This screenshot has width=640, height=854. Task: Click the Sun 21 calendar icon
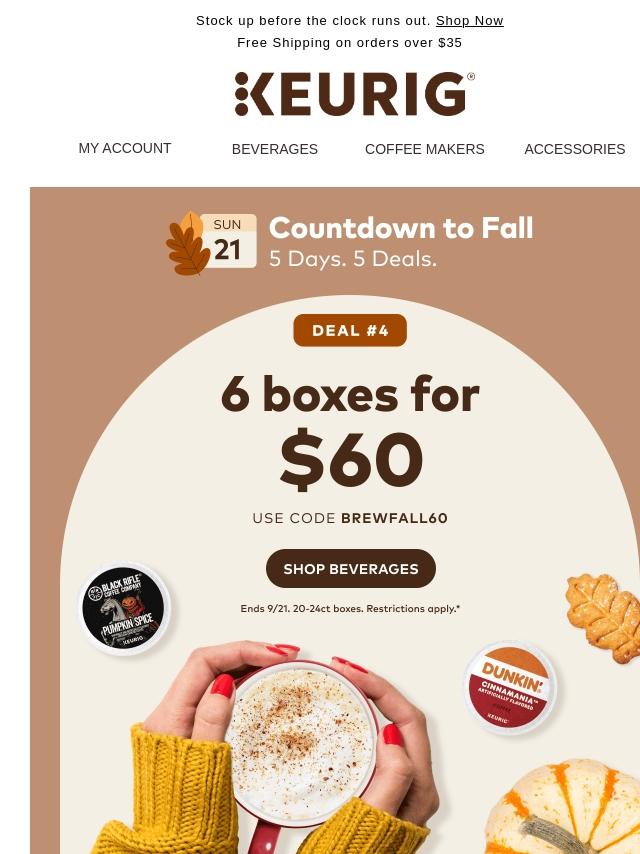228,241
